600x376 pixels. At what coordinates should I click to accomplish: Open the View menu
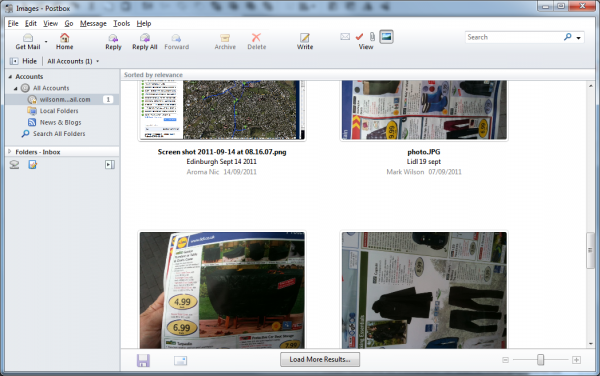[x=50, y=23]
